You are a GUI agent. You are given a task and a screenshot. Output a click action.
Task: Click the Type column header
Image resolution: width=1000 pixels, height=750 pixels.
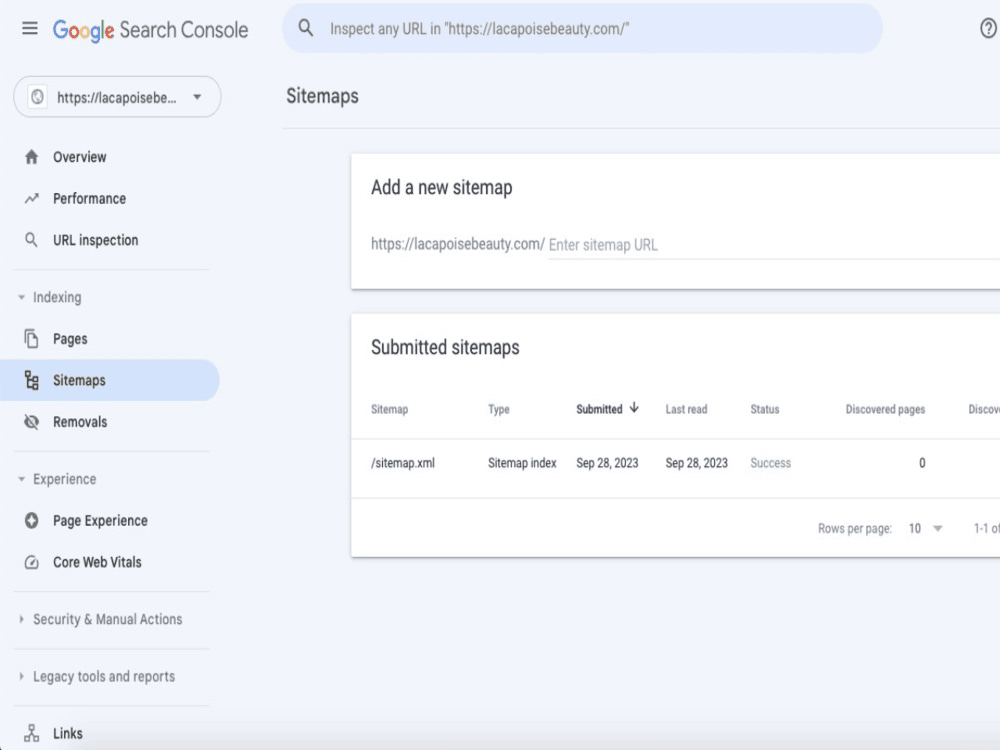[499, 409]
